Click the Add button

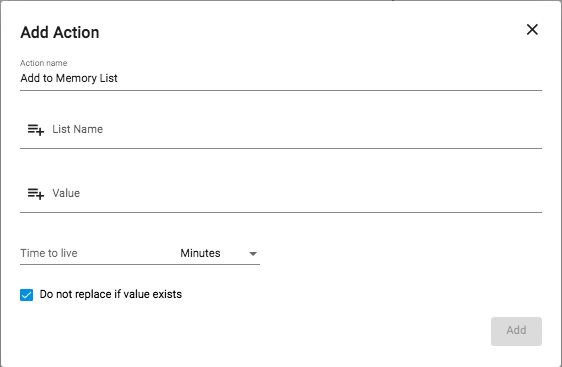(x=516, y=331)
